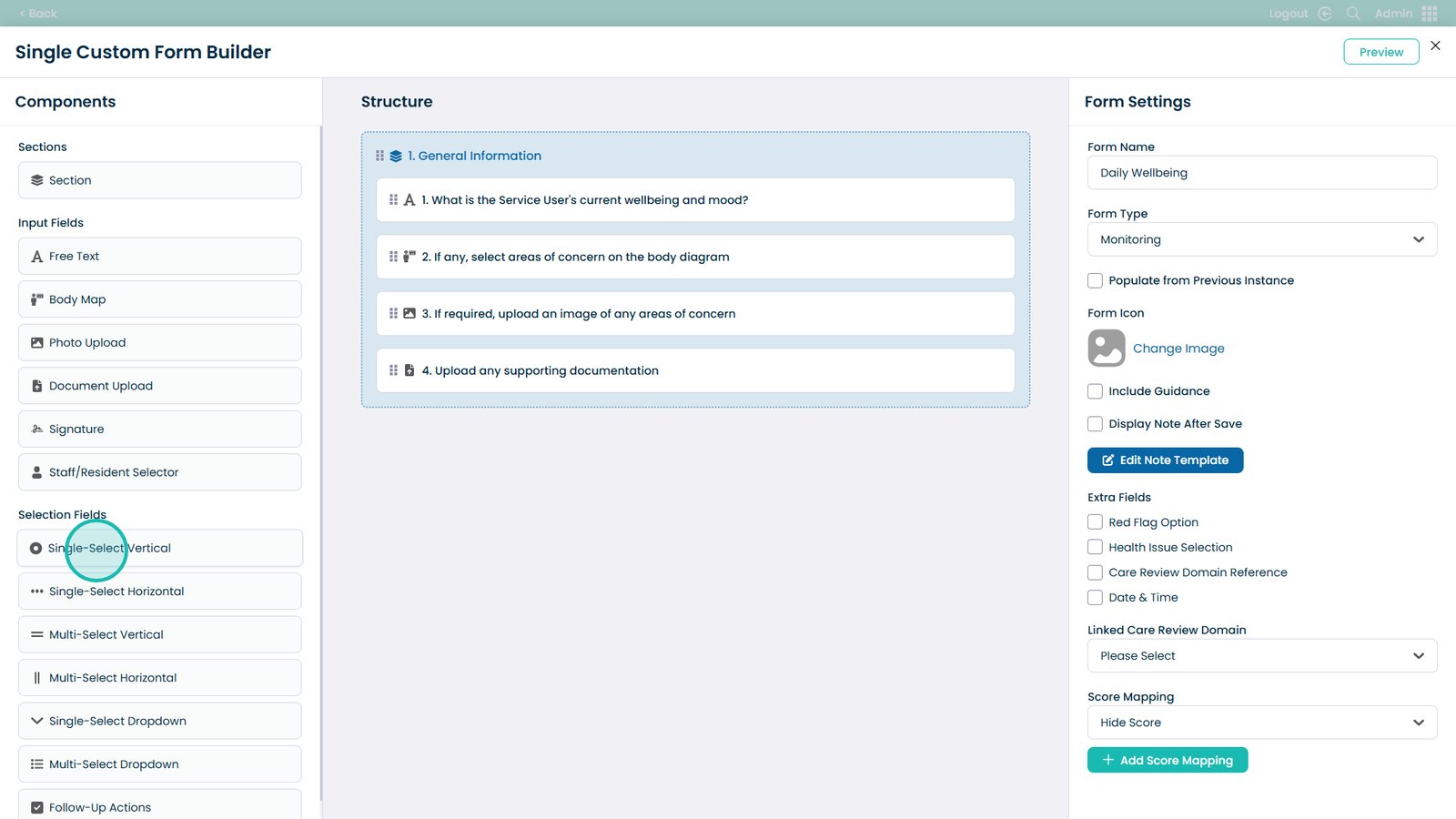Click the search magnifier icon in header
Viewport: 1456px width, 819px height.
click(x=1353, y=14)
